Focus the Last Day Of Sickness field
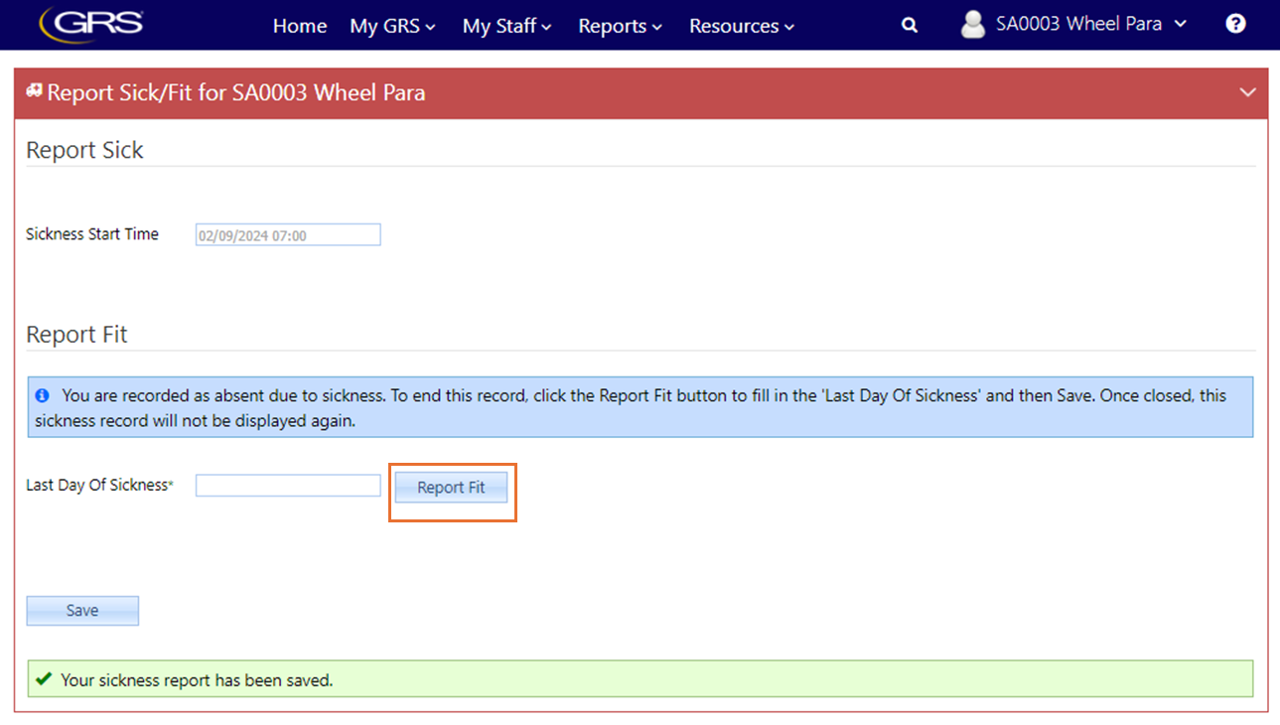Viewport: 1280px width, 725px height. 288,485
